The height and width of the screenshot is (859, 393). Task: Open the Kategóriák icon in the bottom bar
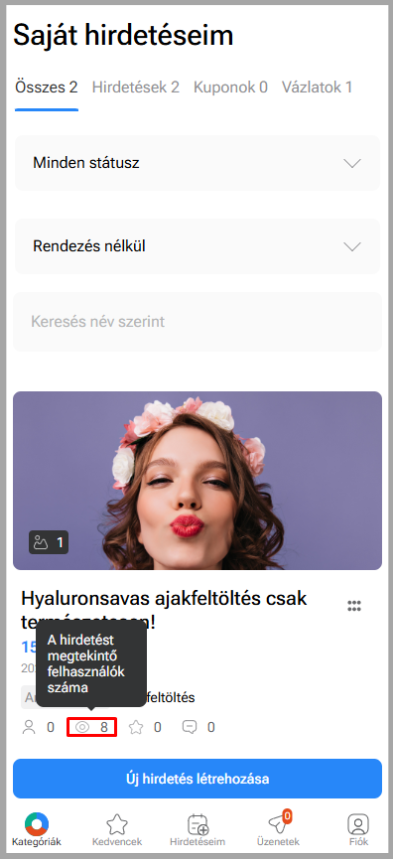tap(37, 824)
